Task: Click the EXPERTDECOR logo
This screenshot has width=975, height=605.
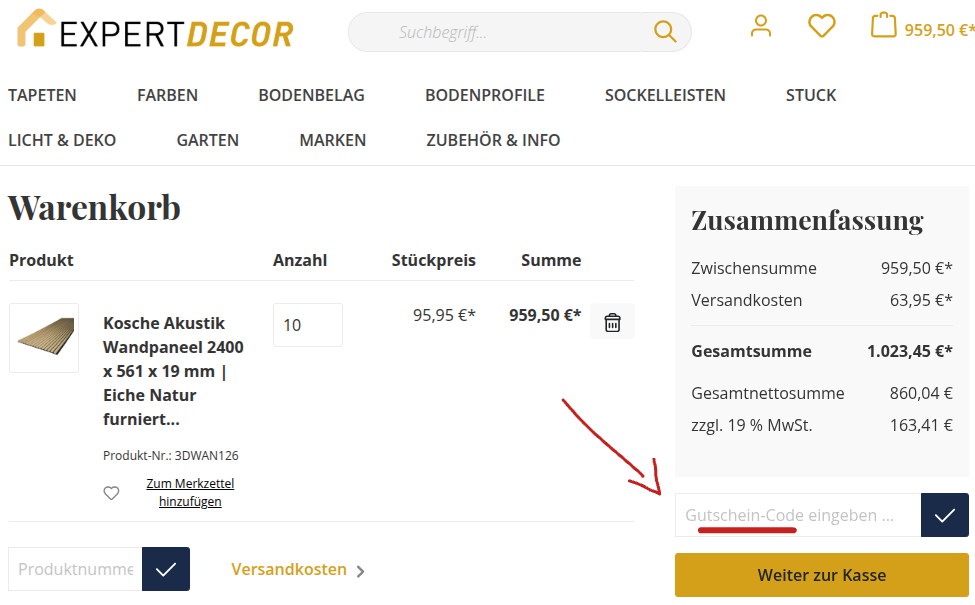Action: (155, 32)
